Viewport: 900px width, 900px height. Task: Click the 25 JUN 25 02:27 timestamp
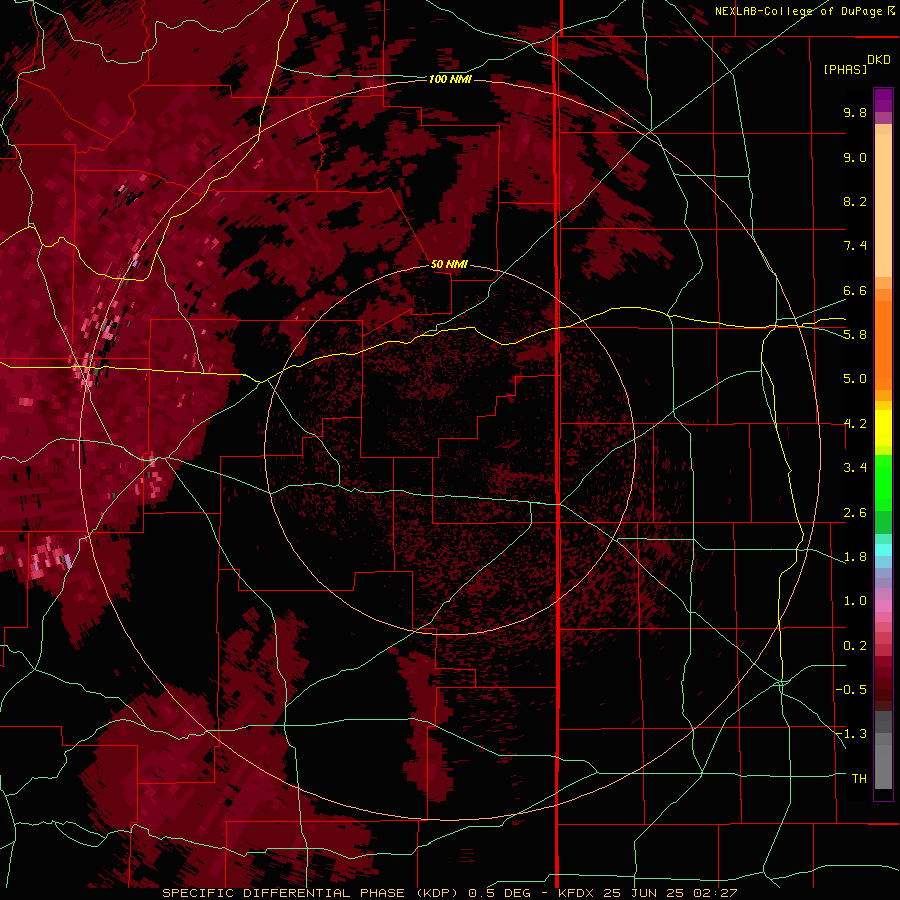pos(669,893)
